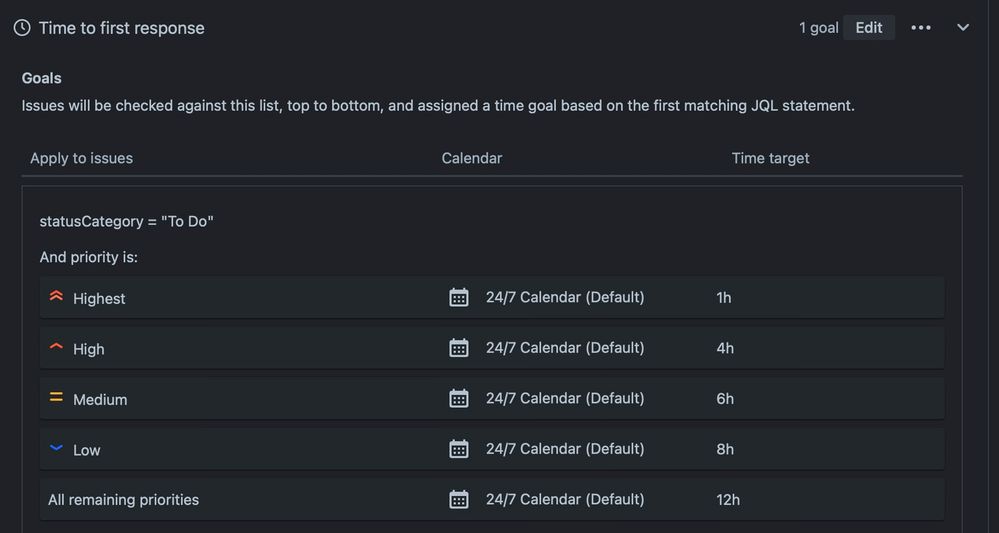Select the Apply to issues column header
The height and width of the screenshot is (533, 999).
tap(81, 158)
